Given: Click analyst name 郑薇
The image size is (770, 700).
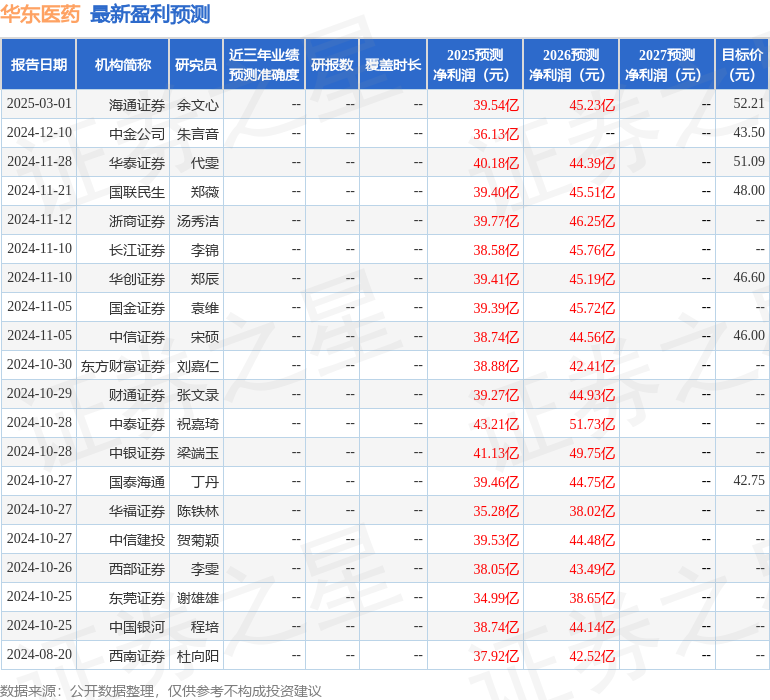Looking at the screenshot, I should pyautogui.click(x=205, y=192).
